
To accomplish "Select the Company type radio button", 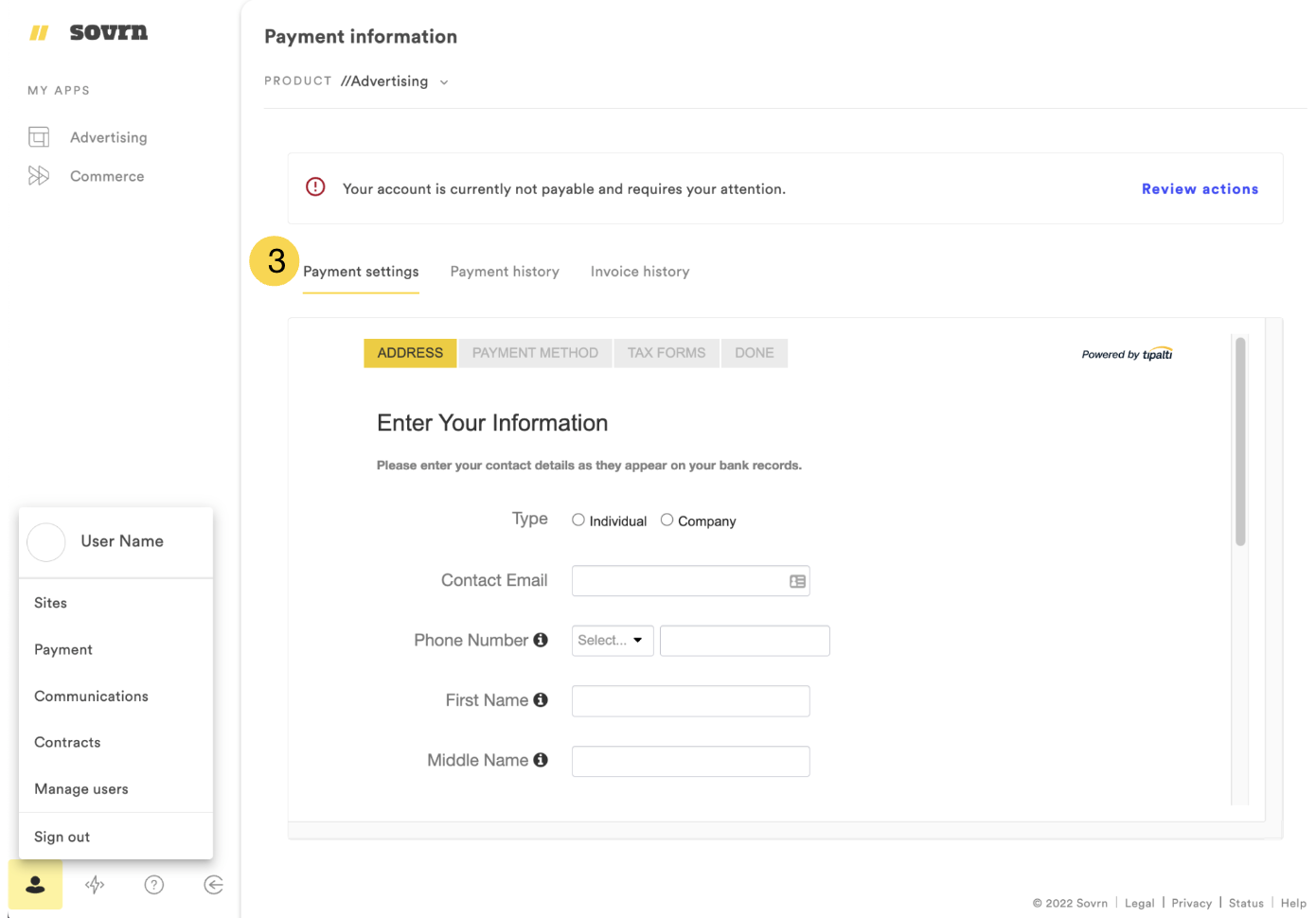I will tap(667, 520).
